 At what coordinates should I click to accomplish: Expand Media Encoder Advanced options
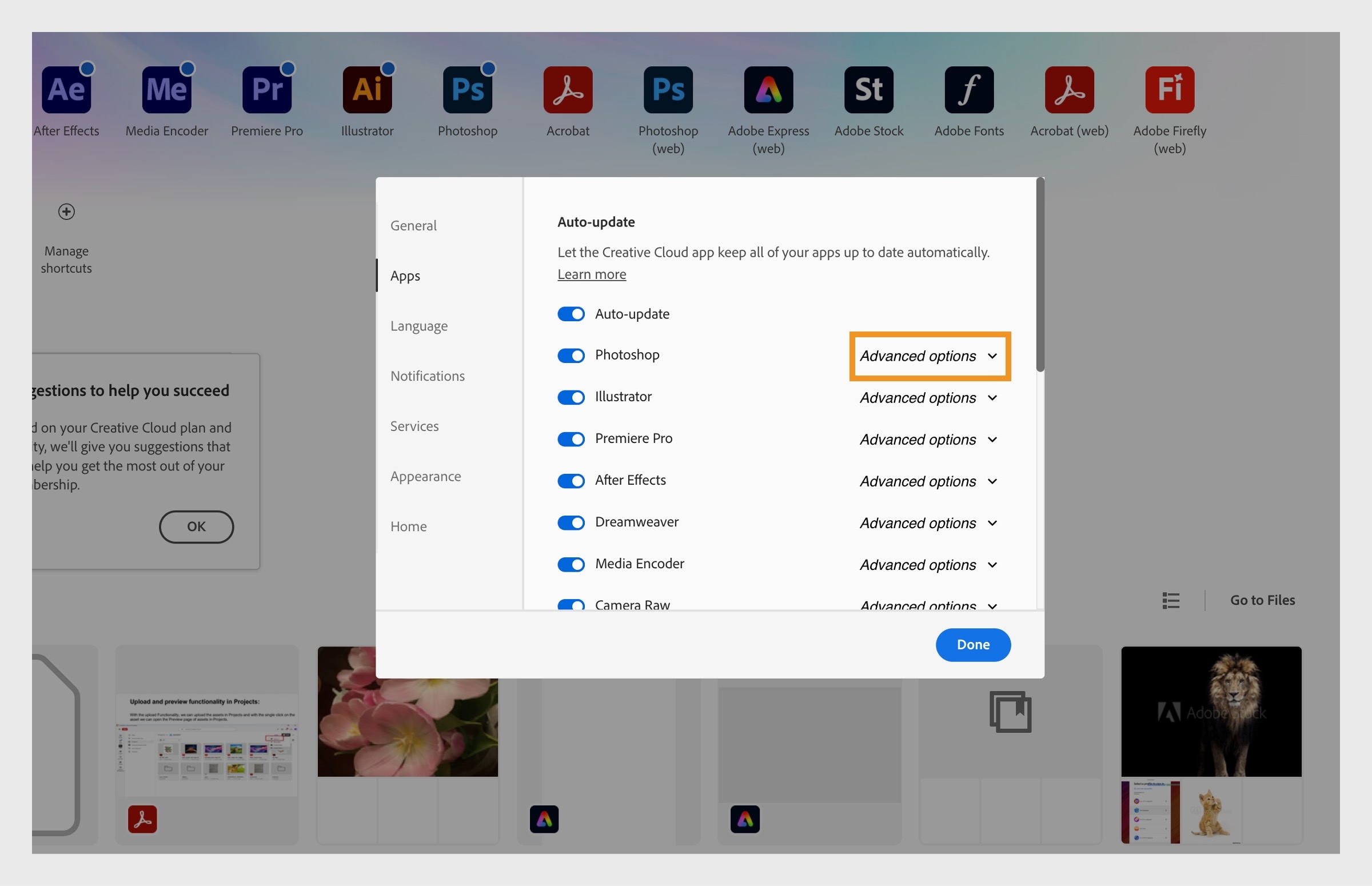[928, 565]
